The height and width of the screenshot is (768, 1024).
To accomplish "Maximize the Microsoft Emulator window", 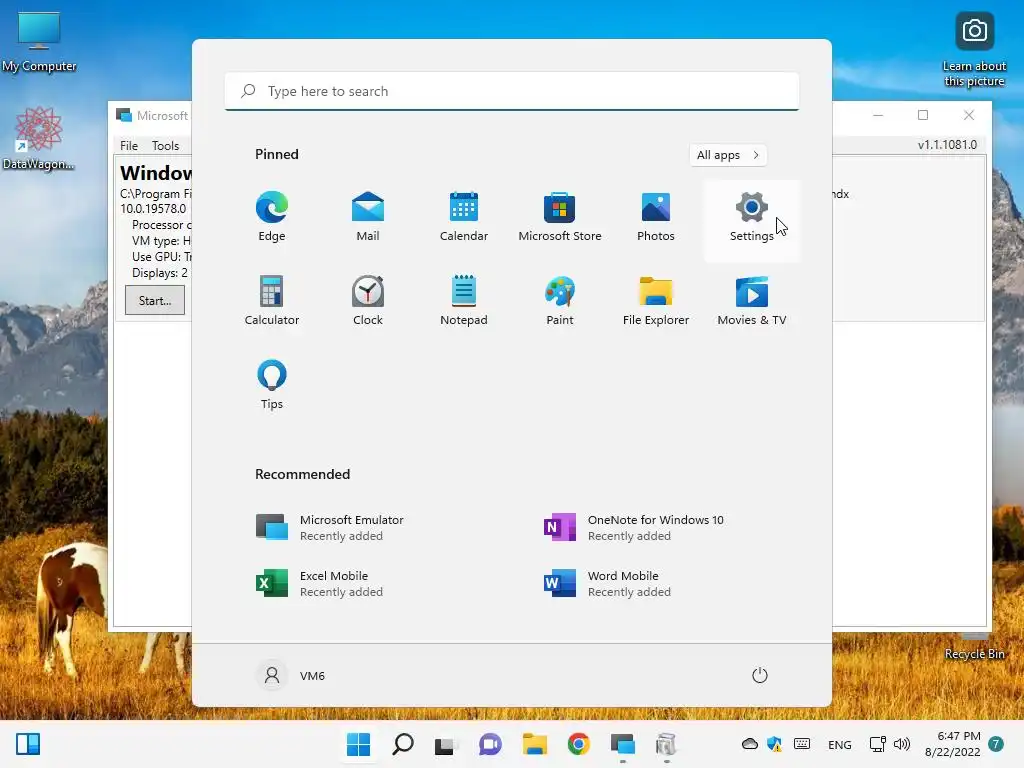I will (923, 116).
